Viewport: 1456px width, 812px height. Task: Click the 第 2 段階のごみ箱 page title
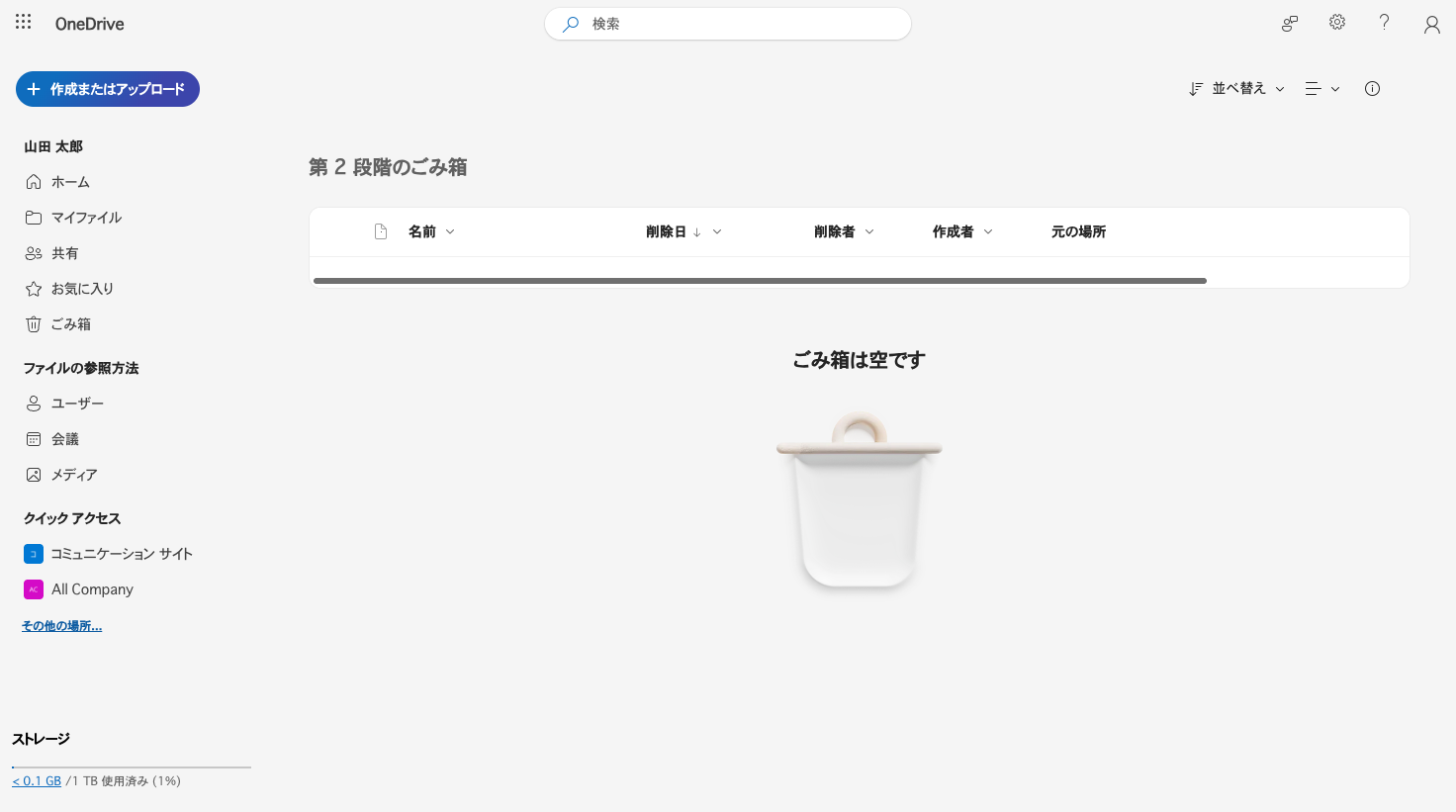[388, 167]
